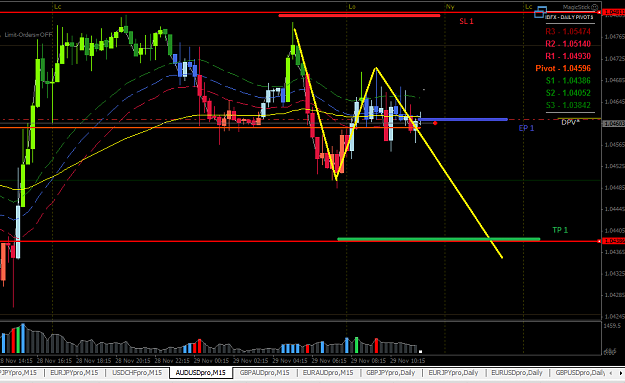Select the active AUDUSDpro,M15 chart tab
Screen dimensions: 625x383
pyautogui.click(x=200, y=373)
